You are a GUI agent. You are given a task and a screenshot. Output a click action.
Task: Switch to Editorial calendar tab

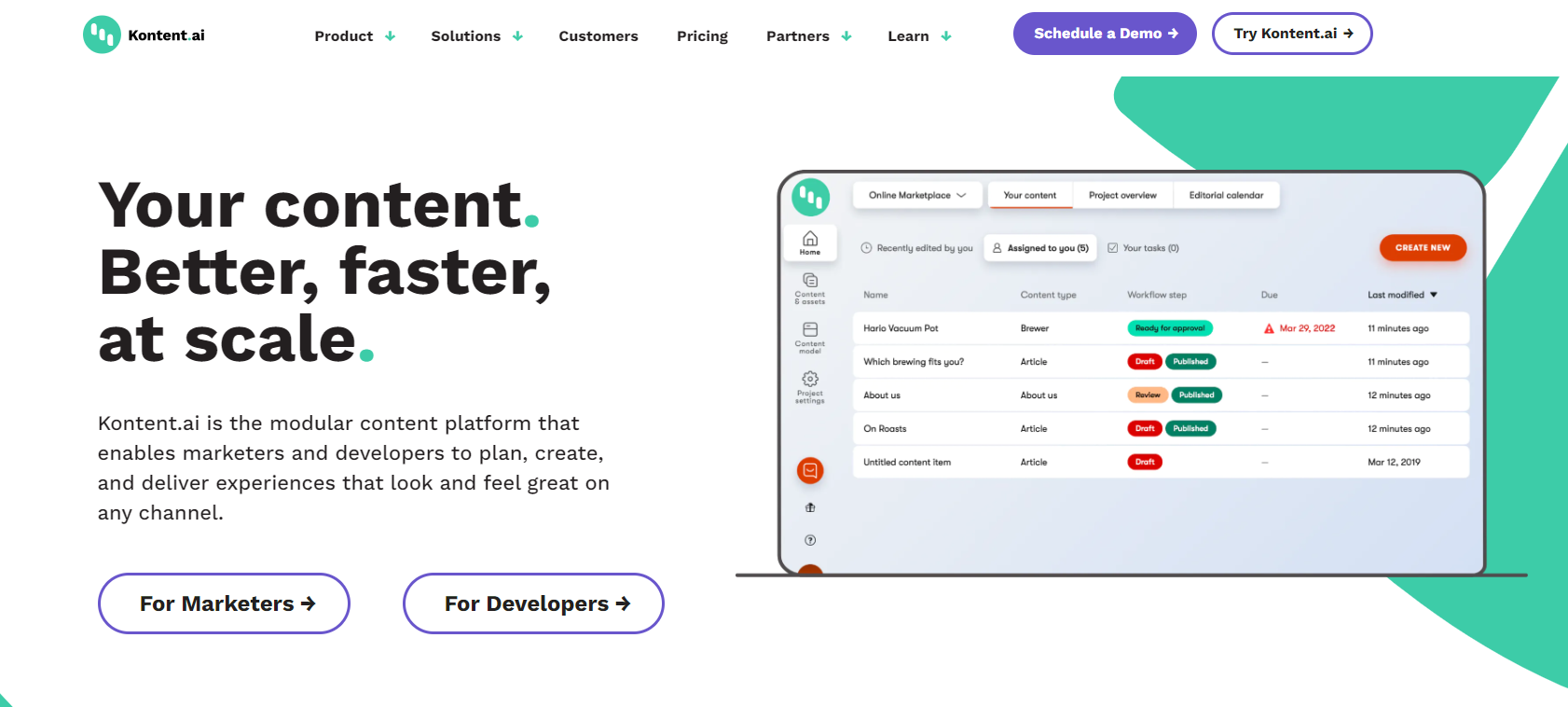point(1226,195)
